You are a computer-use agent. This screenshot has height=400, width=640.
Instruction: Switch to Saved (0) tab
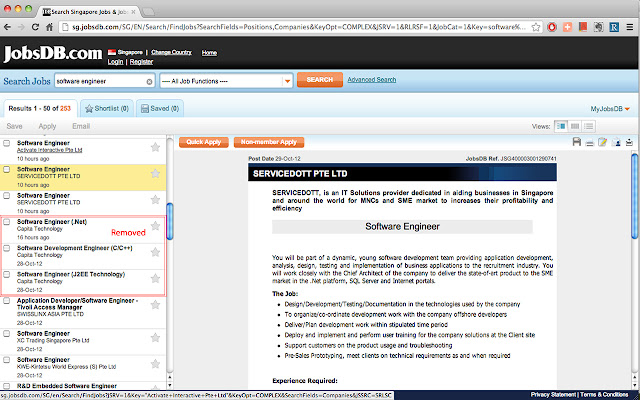[x=160, y=109]
